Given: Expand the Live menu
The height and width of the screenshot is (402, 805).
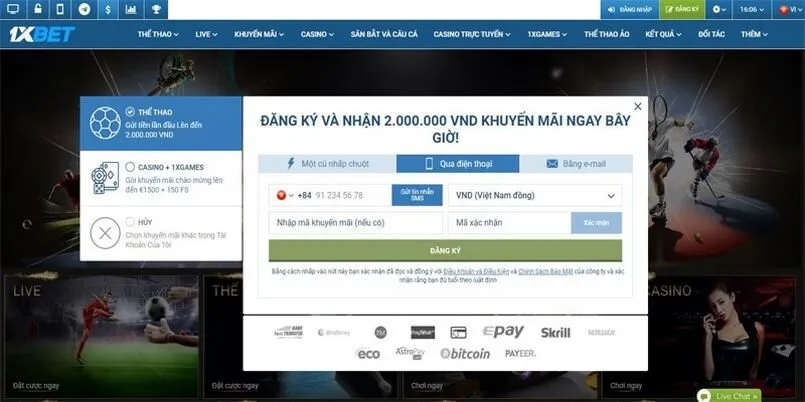Looking at the screenshot, I should [x=206, y=34].
